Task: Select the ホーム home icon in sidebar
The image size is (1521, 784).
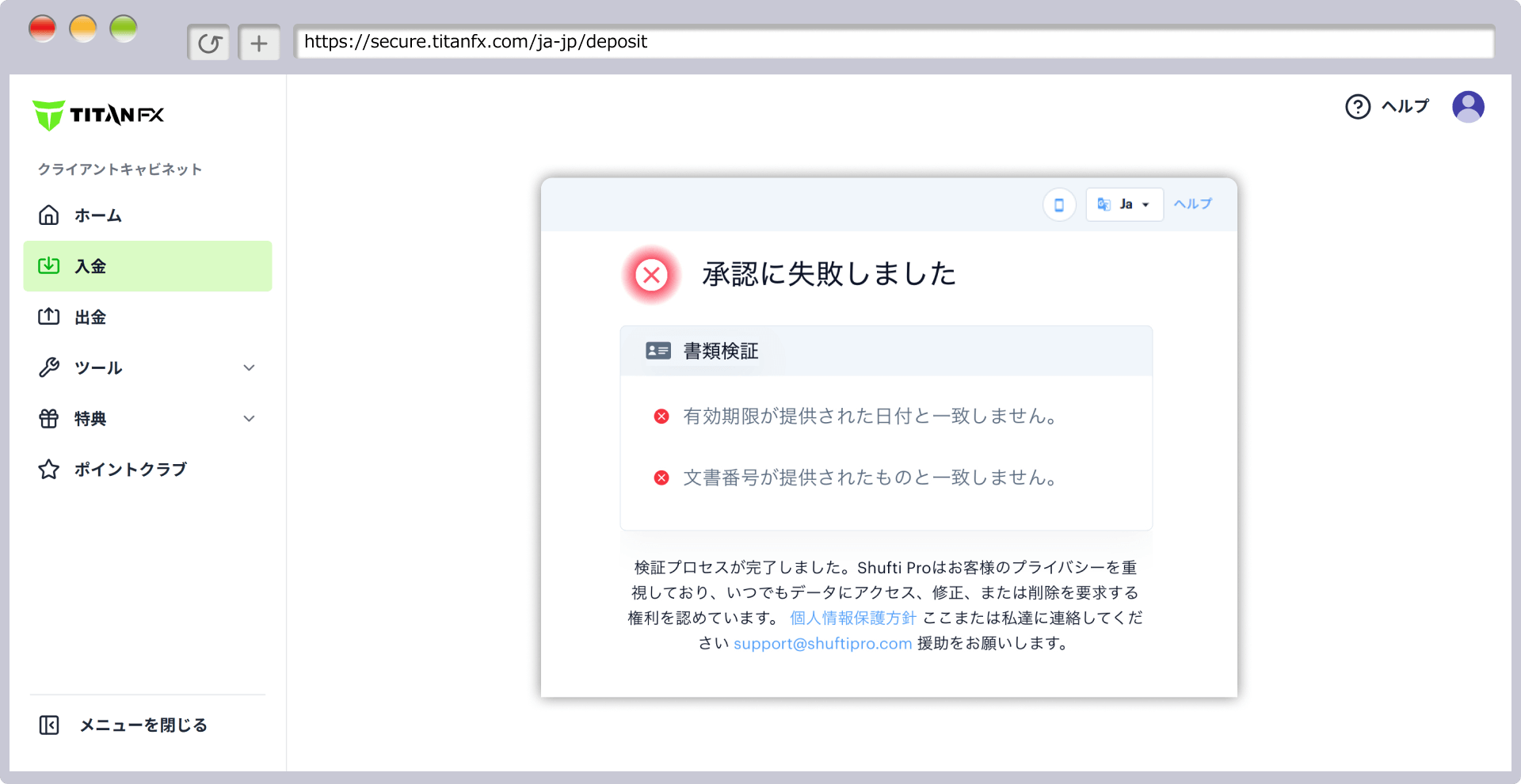Action: point(49,215)
